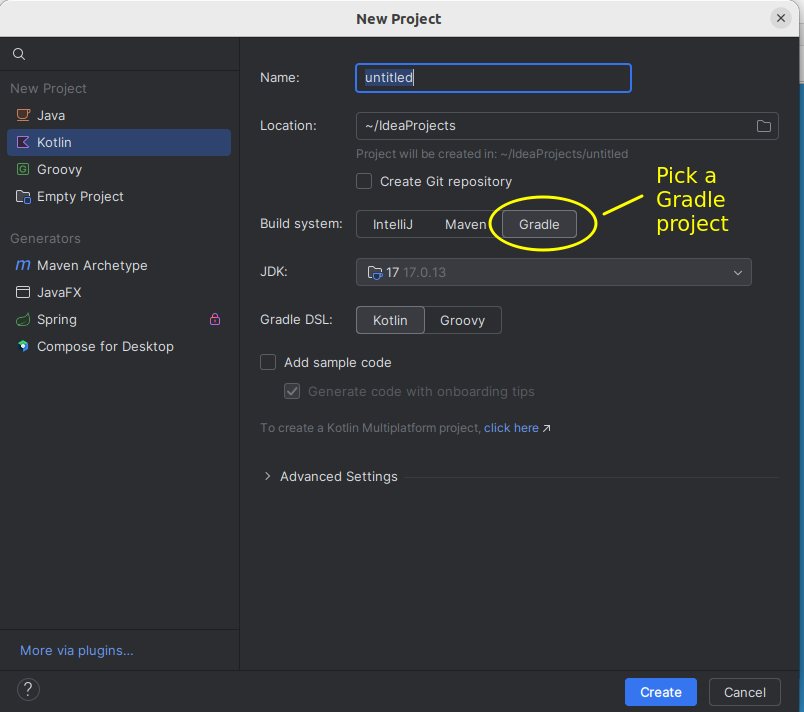The height and width of the screenshot is (712, 804).
Task: Select Kotlin project type
Action: (x=119, y=143)
